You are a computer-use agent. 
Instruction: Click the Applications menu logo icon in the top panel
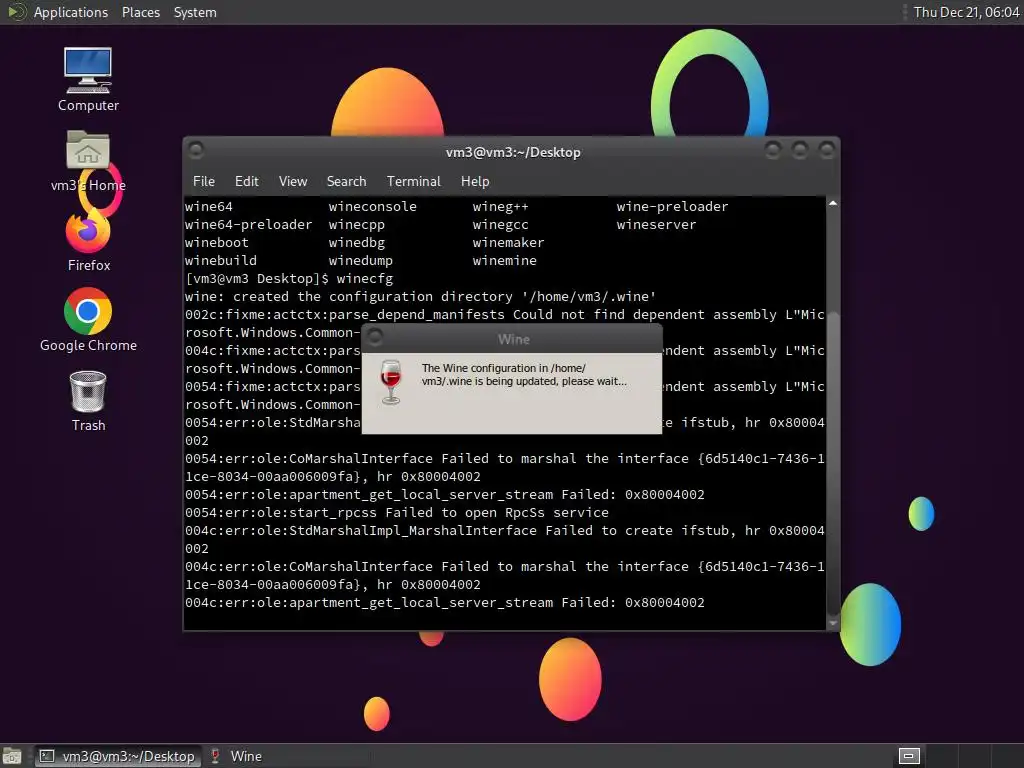[16, 12]
